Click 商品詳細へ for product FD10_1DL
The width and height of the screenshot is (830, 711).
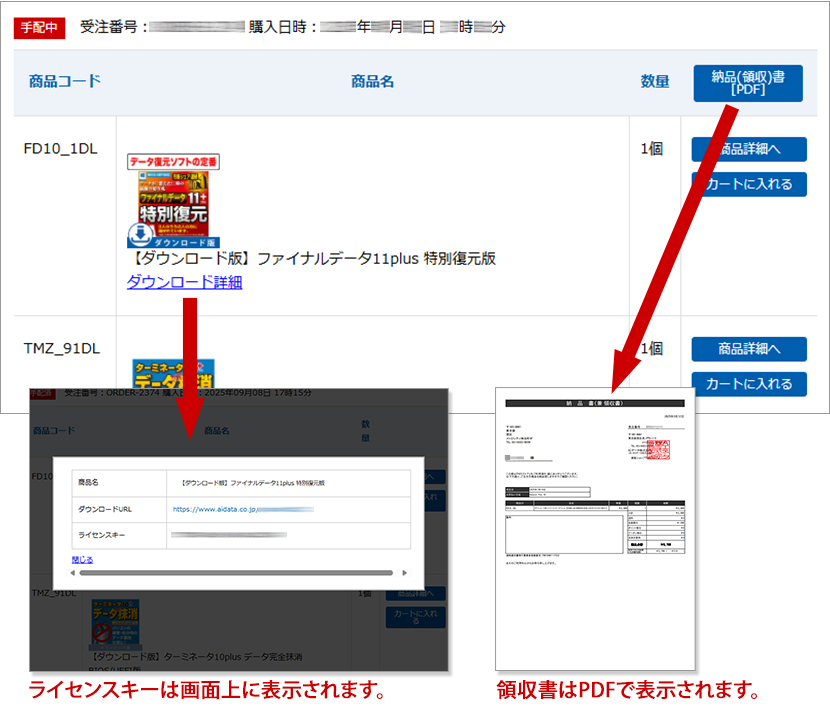pyautogui.click(x=748, y=149)
